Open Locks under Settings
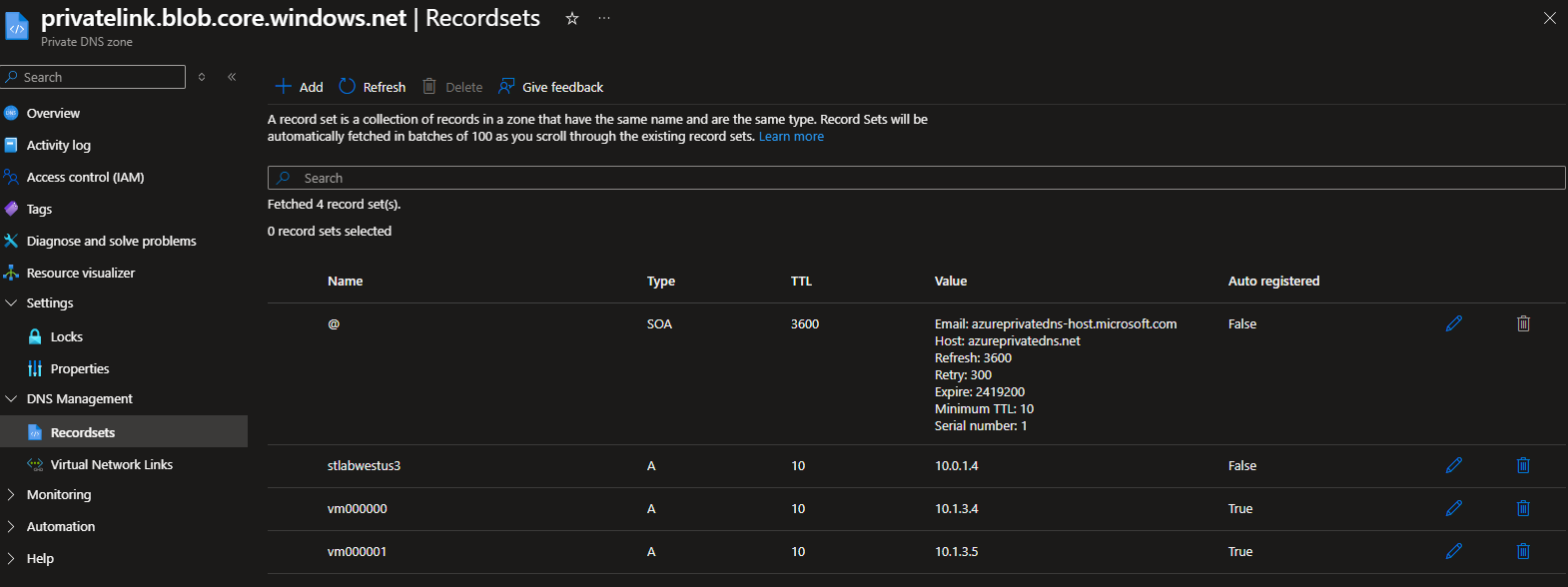 (66, 336)
